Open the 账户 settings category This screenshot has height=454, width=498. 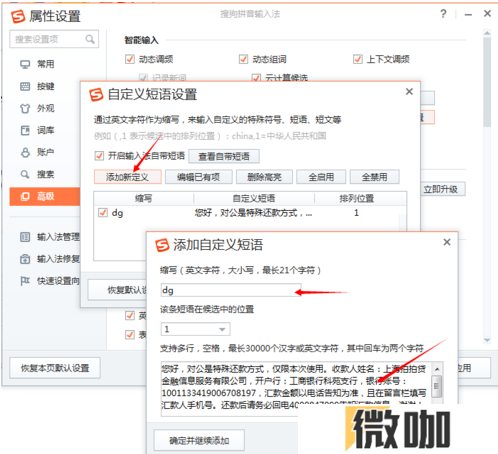(45, 152)
